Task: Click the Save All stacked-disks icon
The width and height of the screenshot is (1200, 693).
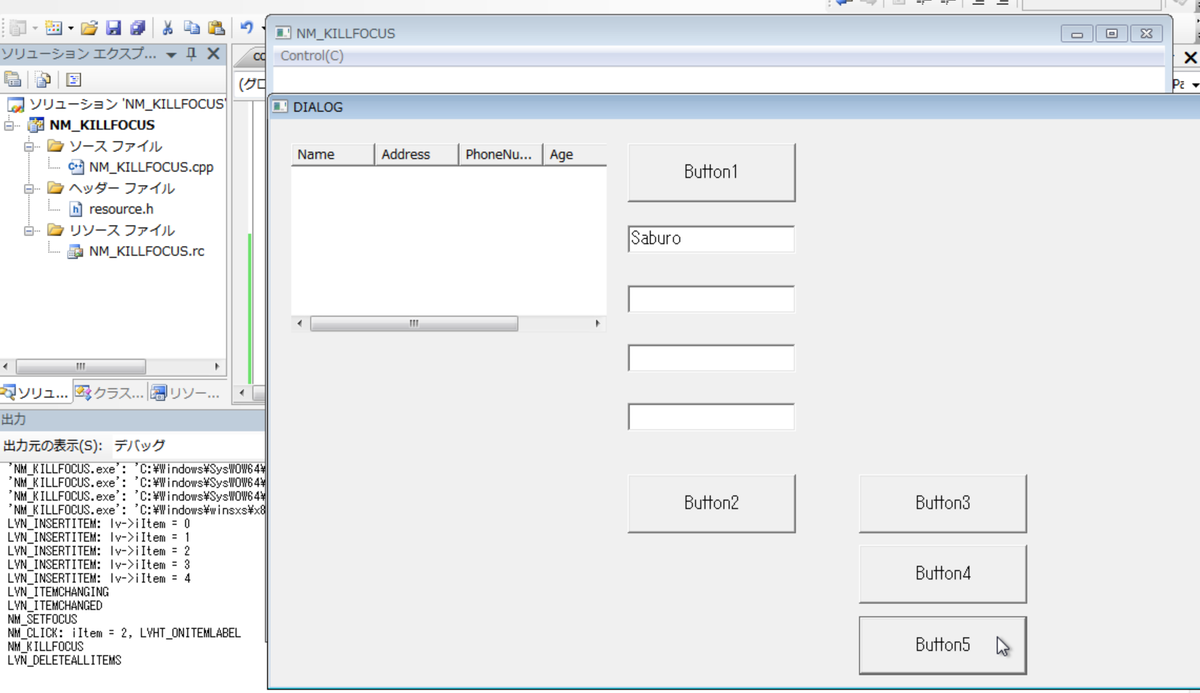Action: [x=137, y=28]
